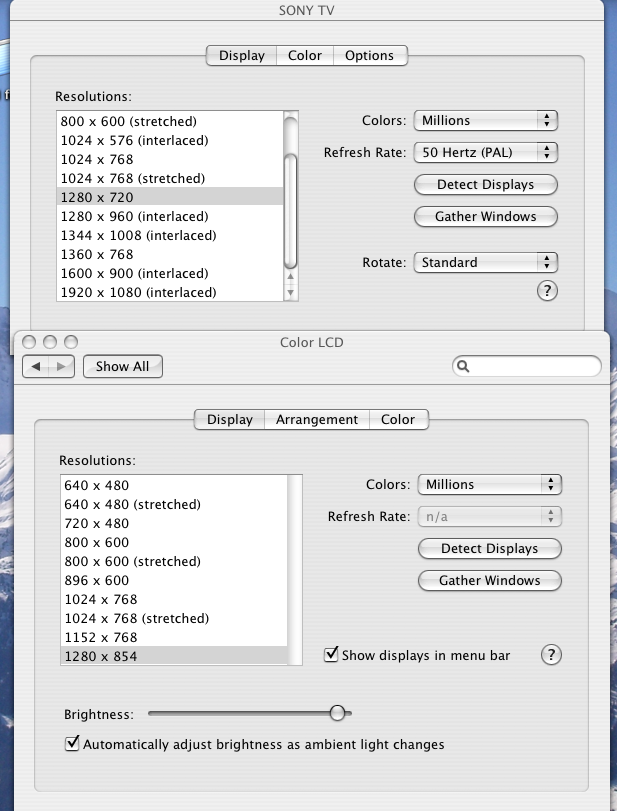This screenshot has height=811, width=617.
Task: Select 800 x 600 on Color LCD
Action: 174,543
